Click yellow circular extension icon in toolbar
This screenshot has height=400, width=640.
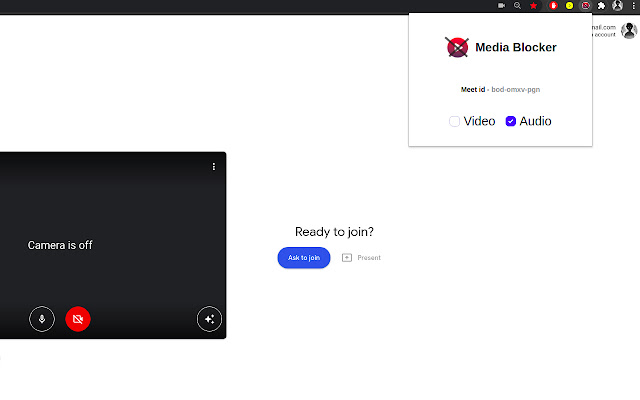click(569, 6)
